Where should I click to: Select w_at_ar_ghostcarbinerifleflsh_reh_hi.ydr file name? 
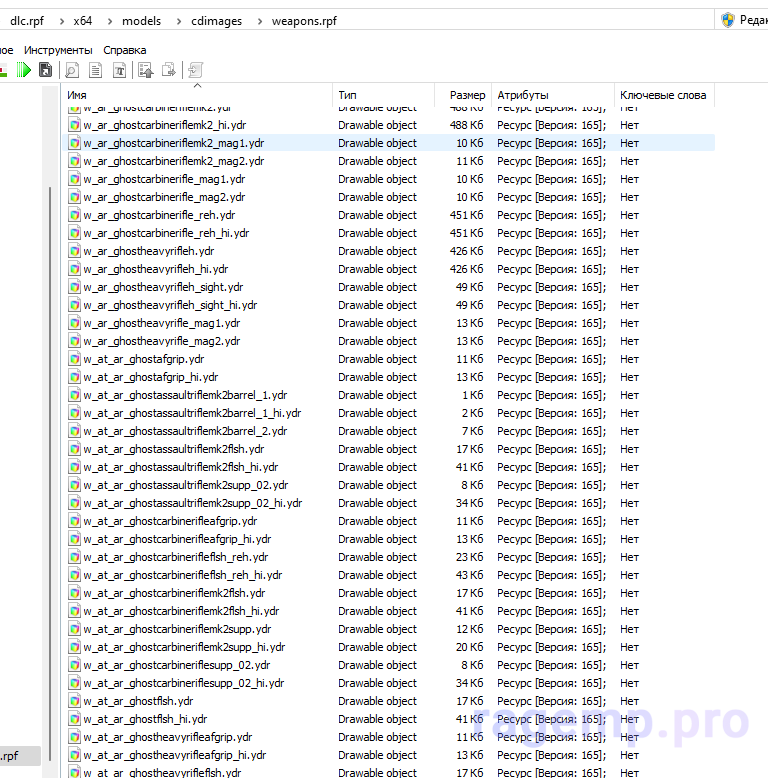tap(183, 575)
